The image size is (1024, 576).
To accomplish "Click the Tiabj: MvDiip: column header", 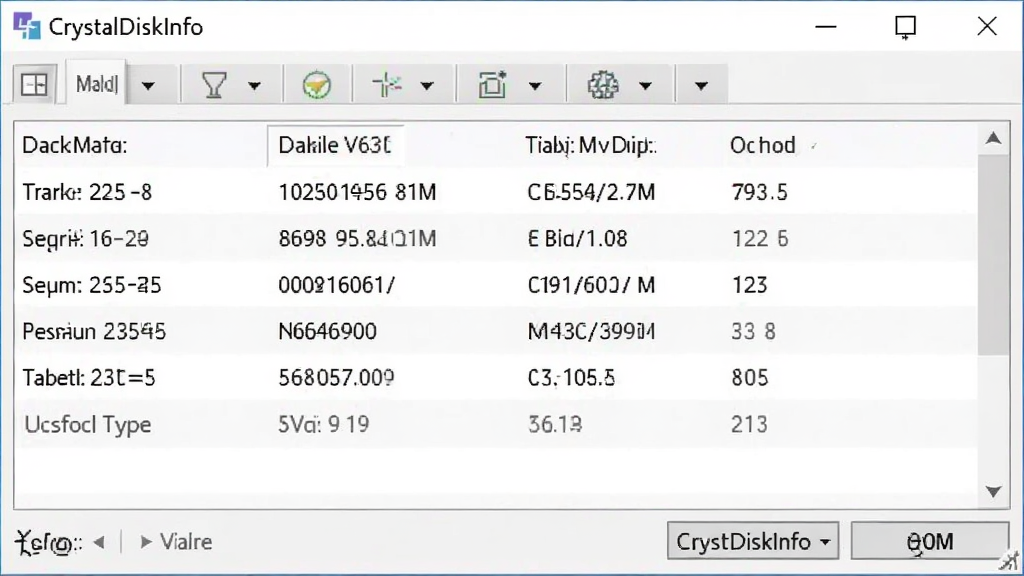I will (x=591, y=145).
